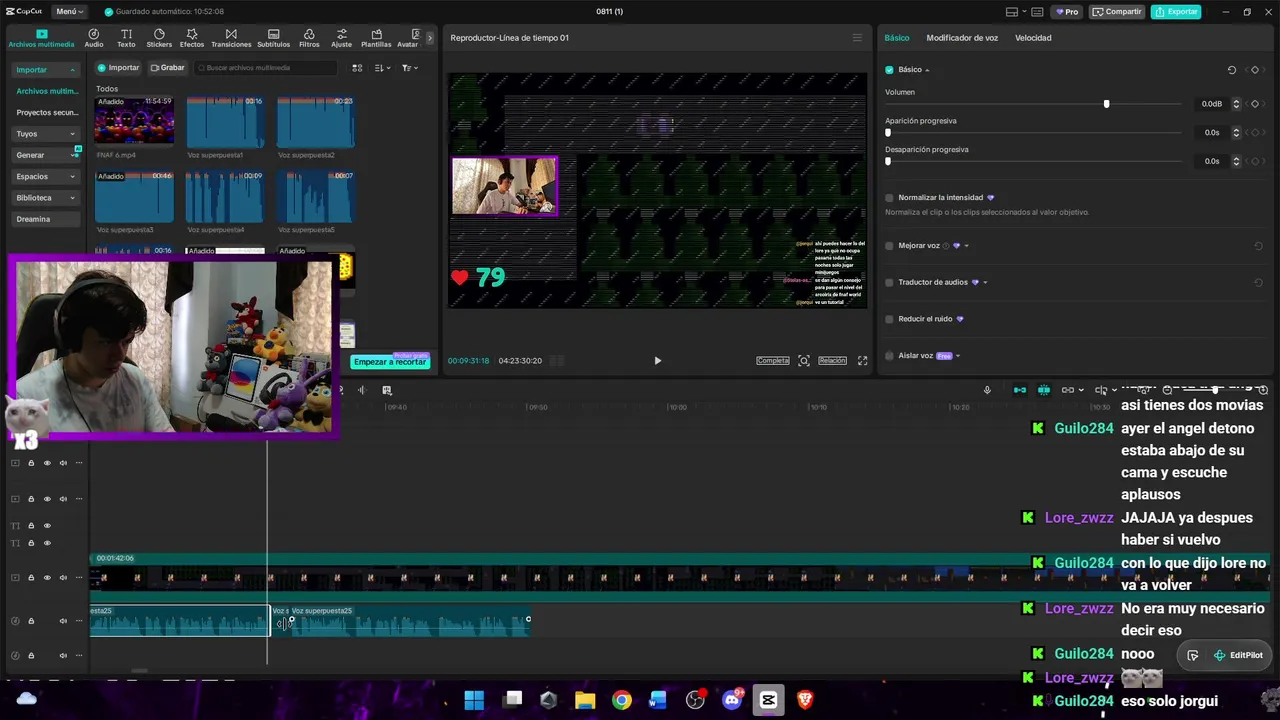Viewport: 1280px width, 720px height.
Task: Mute the Voz superpuesta25 audio track
Action: [x=63, y=621]
